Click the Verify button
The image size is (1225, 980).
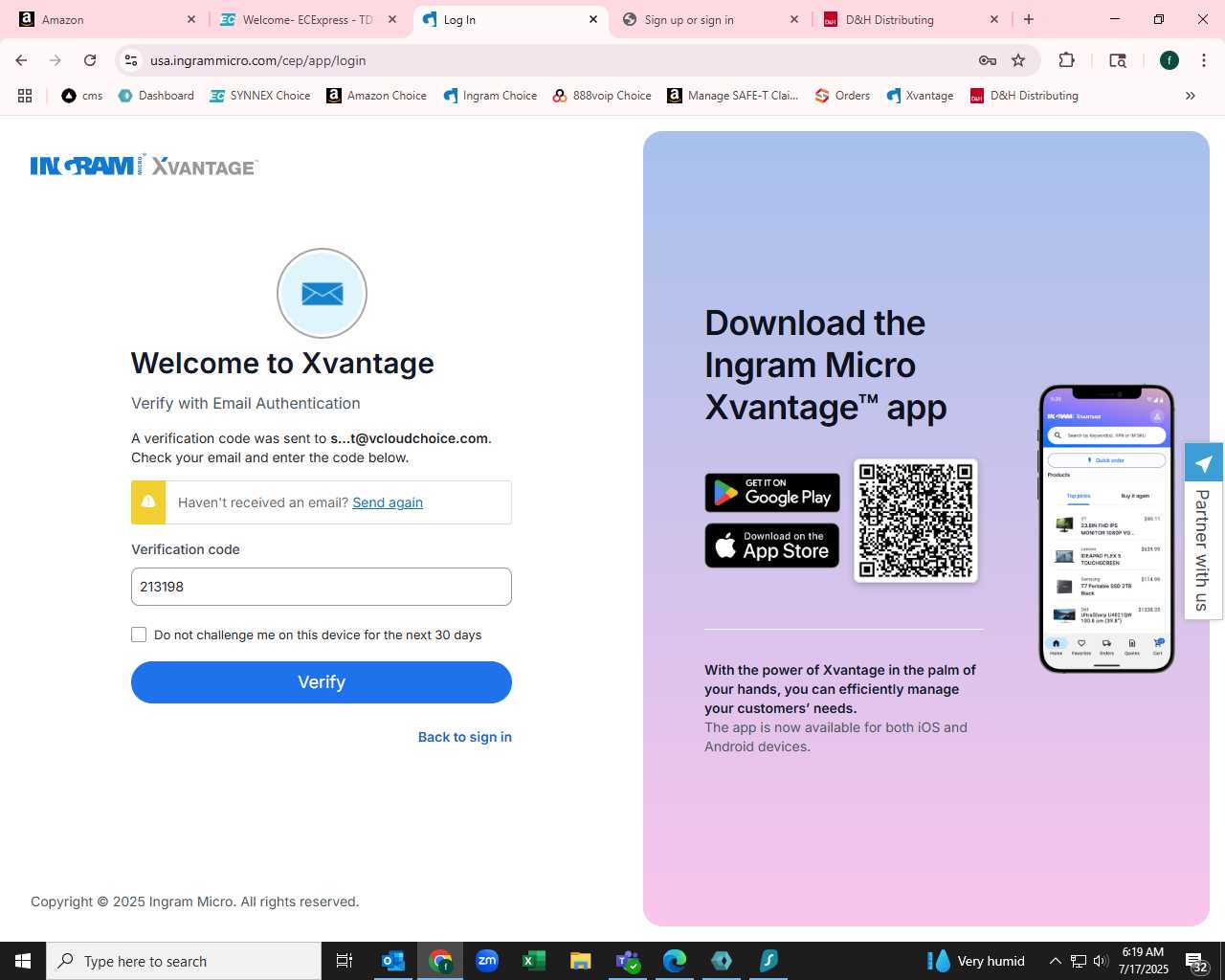[322, 682]
